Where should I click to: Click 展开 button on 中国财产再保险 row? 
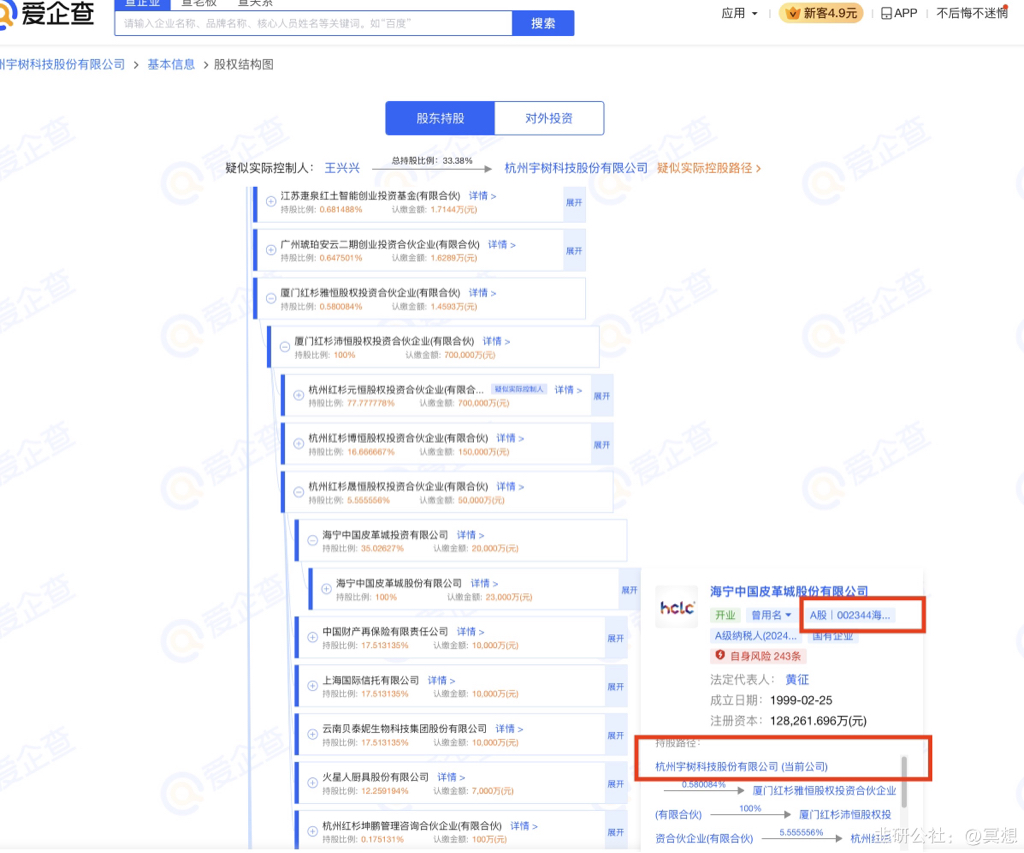click(616, 638)
